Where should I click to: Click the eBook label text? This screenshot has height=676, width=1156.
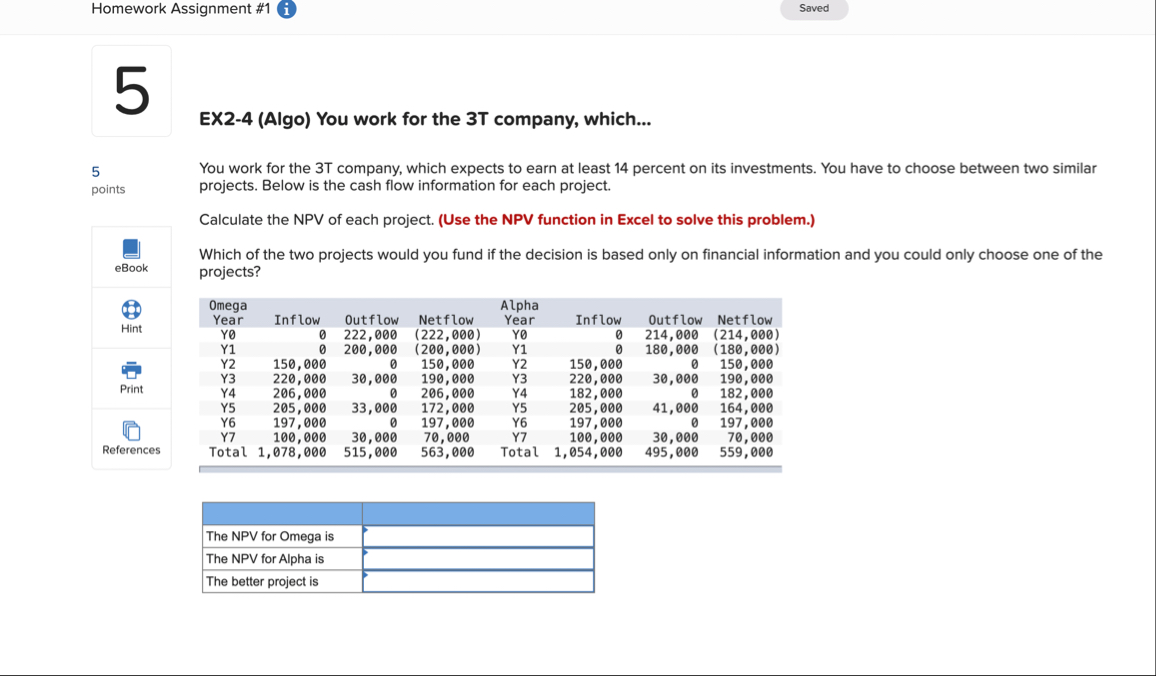[x=131, y=267]
